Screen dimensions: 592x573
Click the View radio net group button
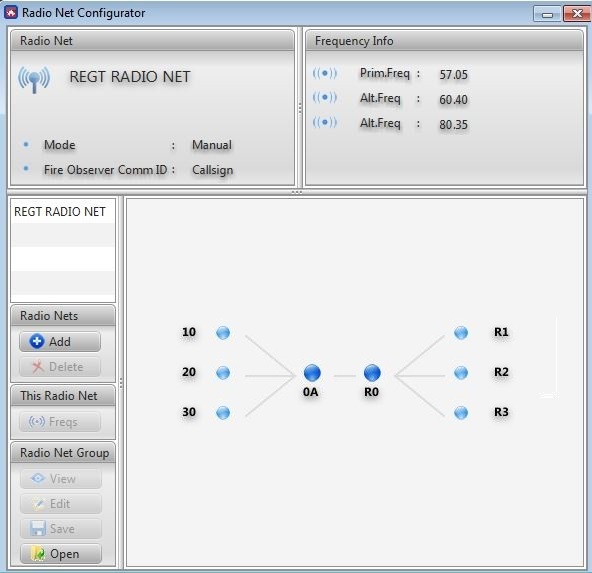(61, 479)
